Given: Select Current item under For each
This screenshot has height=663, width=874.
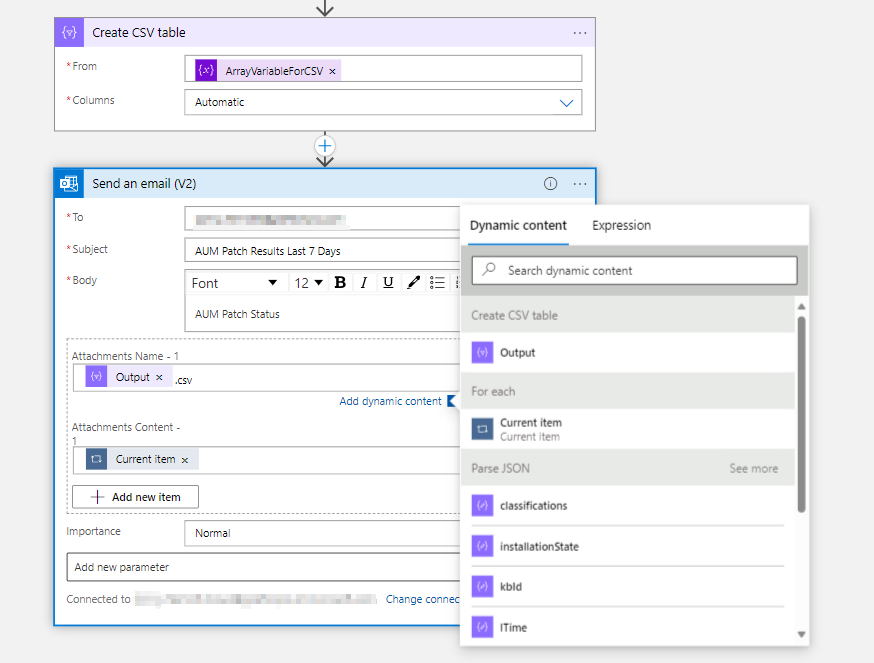Looking at the screenshot, I should (x=628, y=429).
